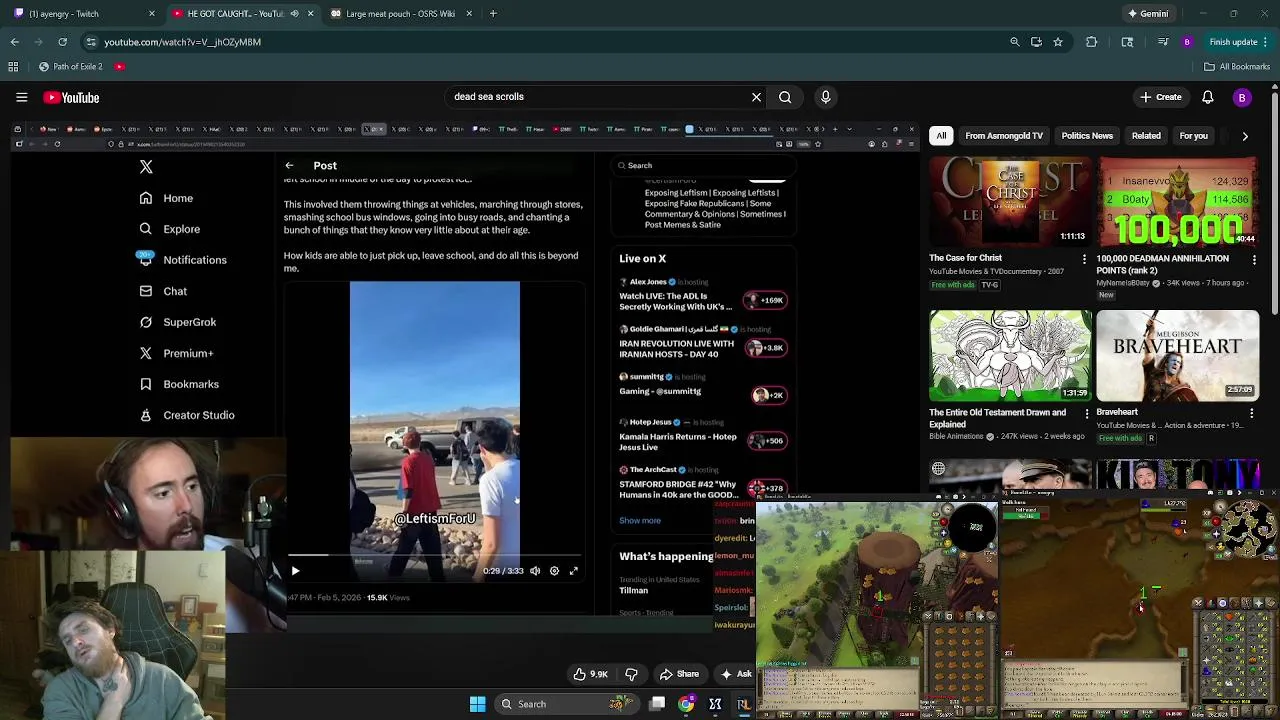Viewport: 1280px width, 720px height.
Task: Open the Chrome profile B avatar
Action: [1187, 42]
